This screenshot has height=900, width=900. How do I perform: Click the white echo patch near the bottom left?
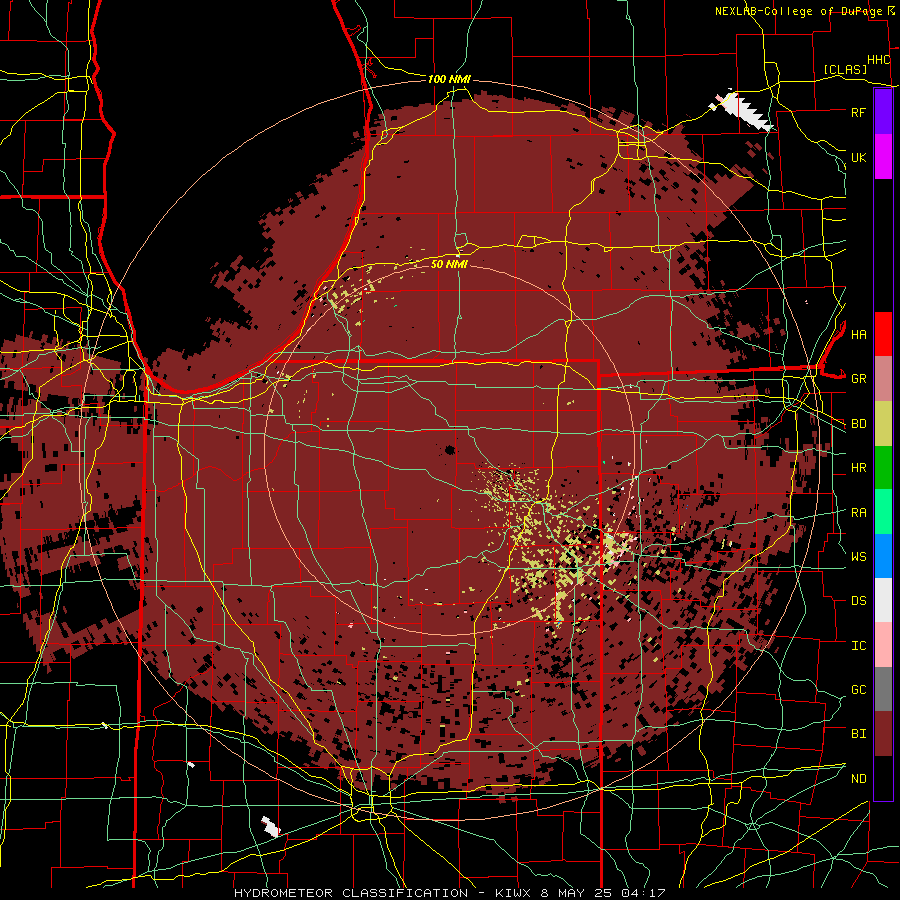tap(270, 827)
